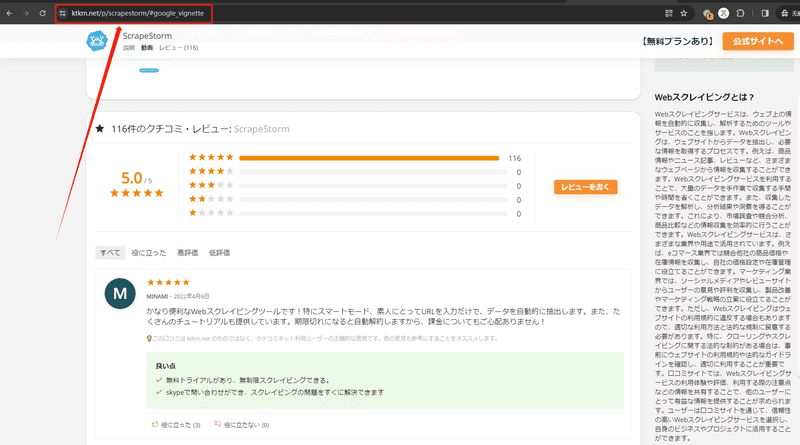Select the three-star rating row

click(355, 185)
